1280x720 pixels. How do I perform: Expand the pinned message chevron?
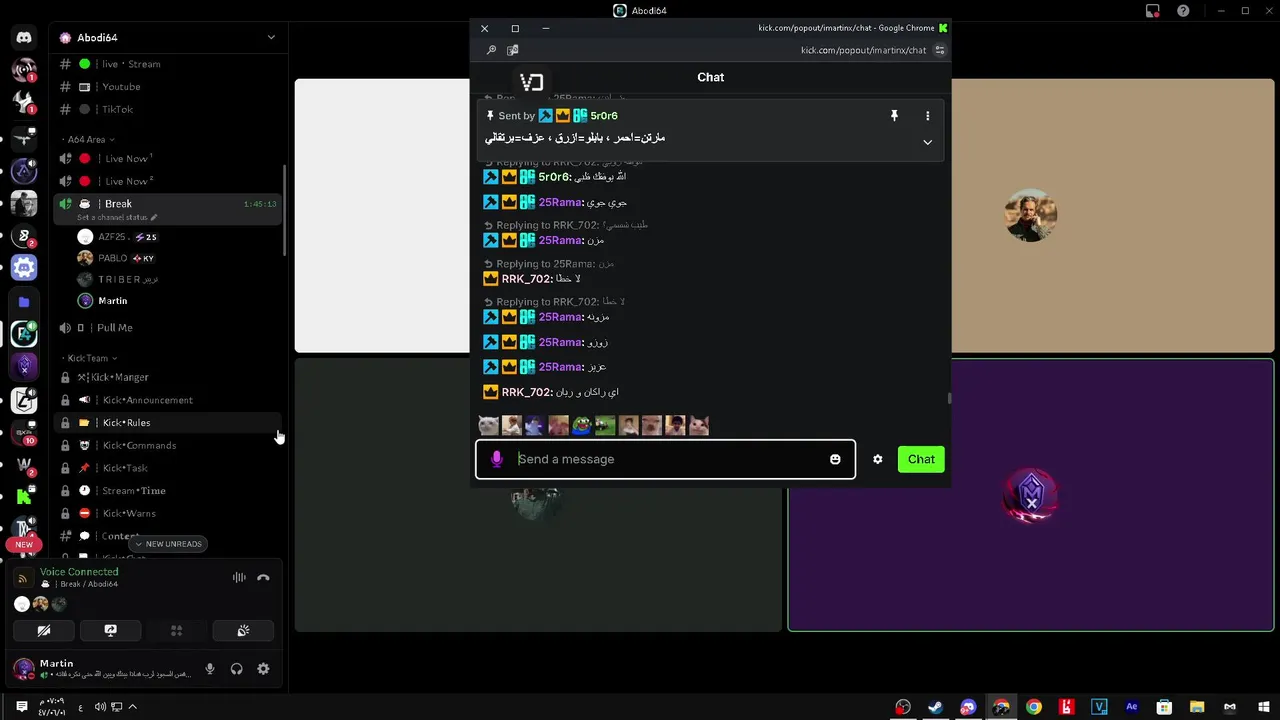927,142
